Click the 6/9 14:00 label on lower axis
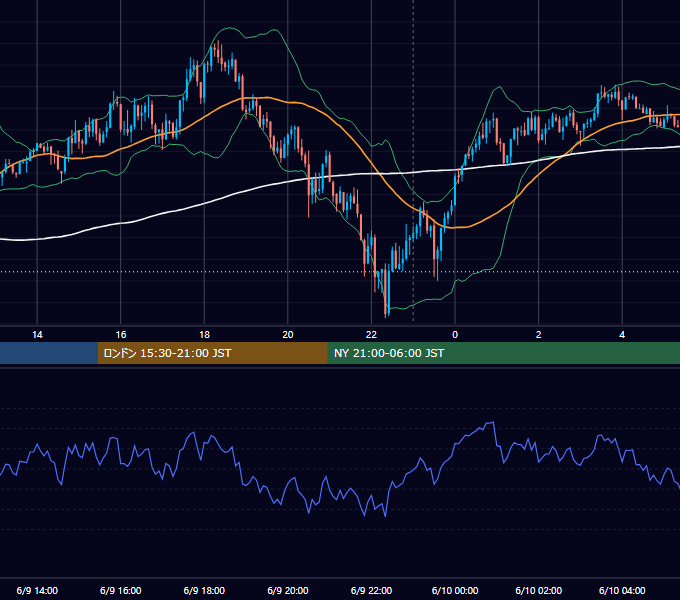Image resolution: width=680 pixels, height=600 pixels. click(37, 590)
